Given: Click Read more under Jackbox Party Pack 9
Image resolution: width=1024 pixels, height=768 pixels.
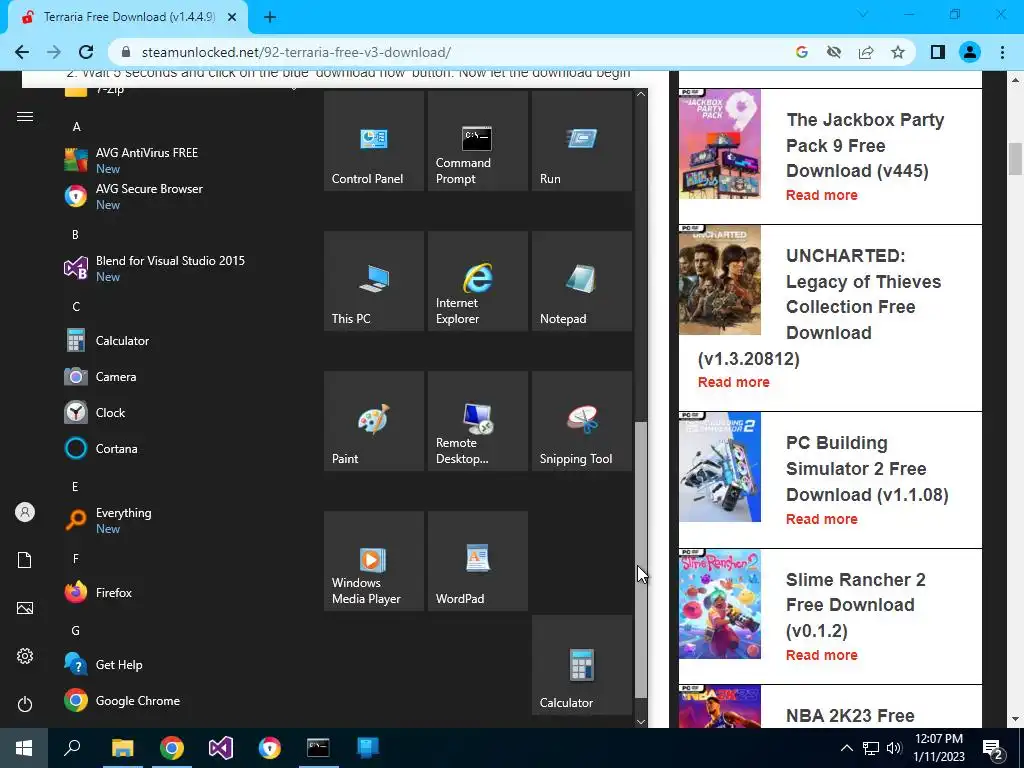Looking at the screenshot, I should pos(822,195).
